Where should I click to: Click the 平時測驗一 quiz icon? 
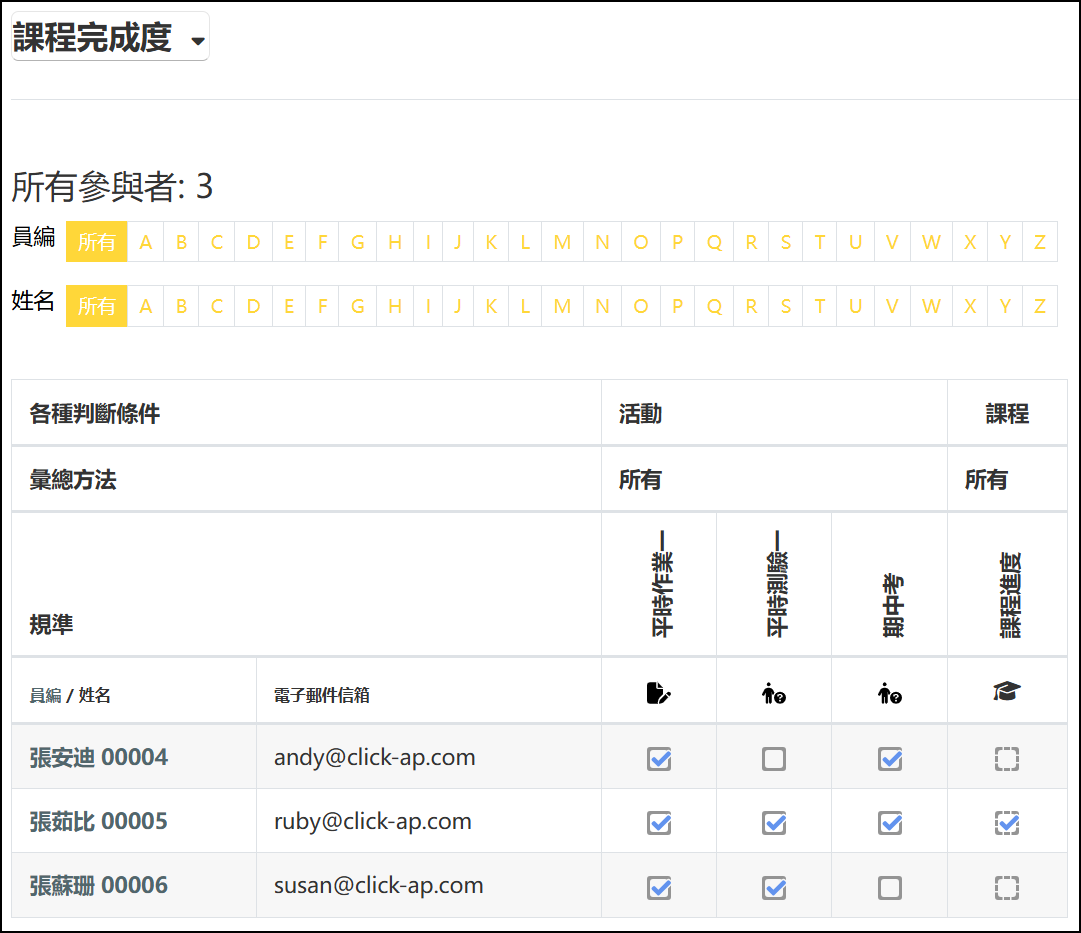coord(774,693)
